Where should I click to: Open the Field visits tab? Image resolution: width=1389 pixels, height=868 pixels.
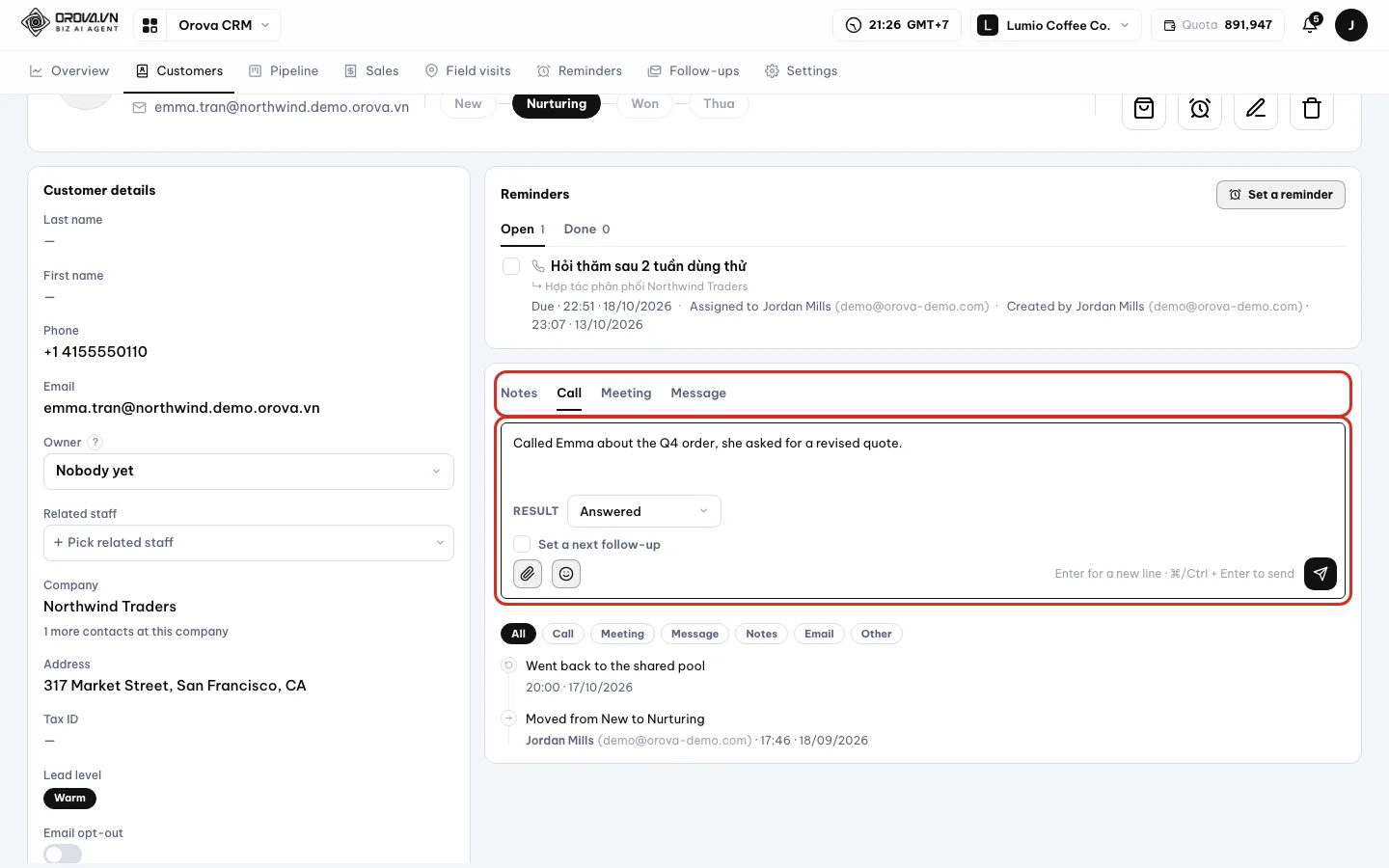pos(468,71)
